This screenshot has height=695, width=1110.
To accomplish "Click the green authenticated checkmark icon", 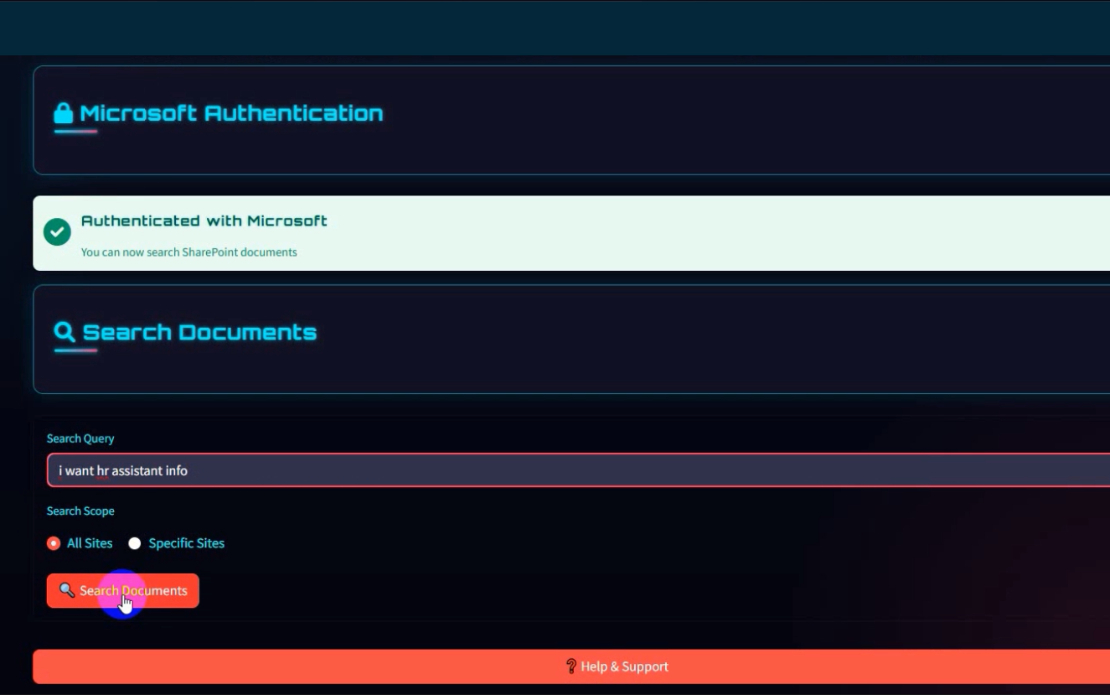I will coord(57,231).
